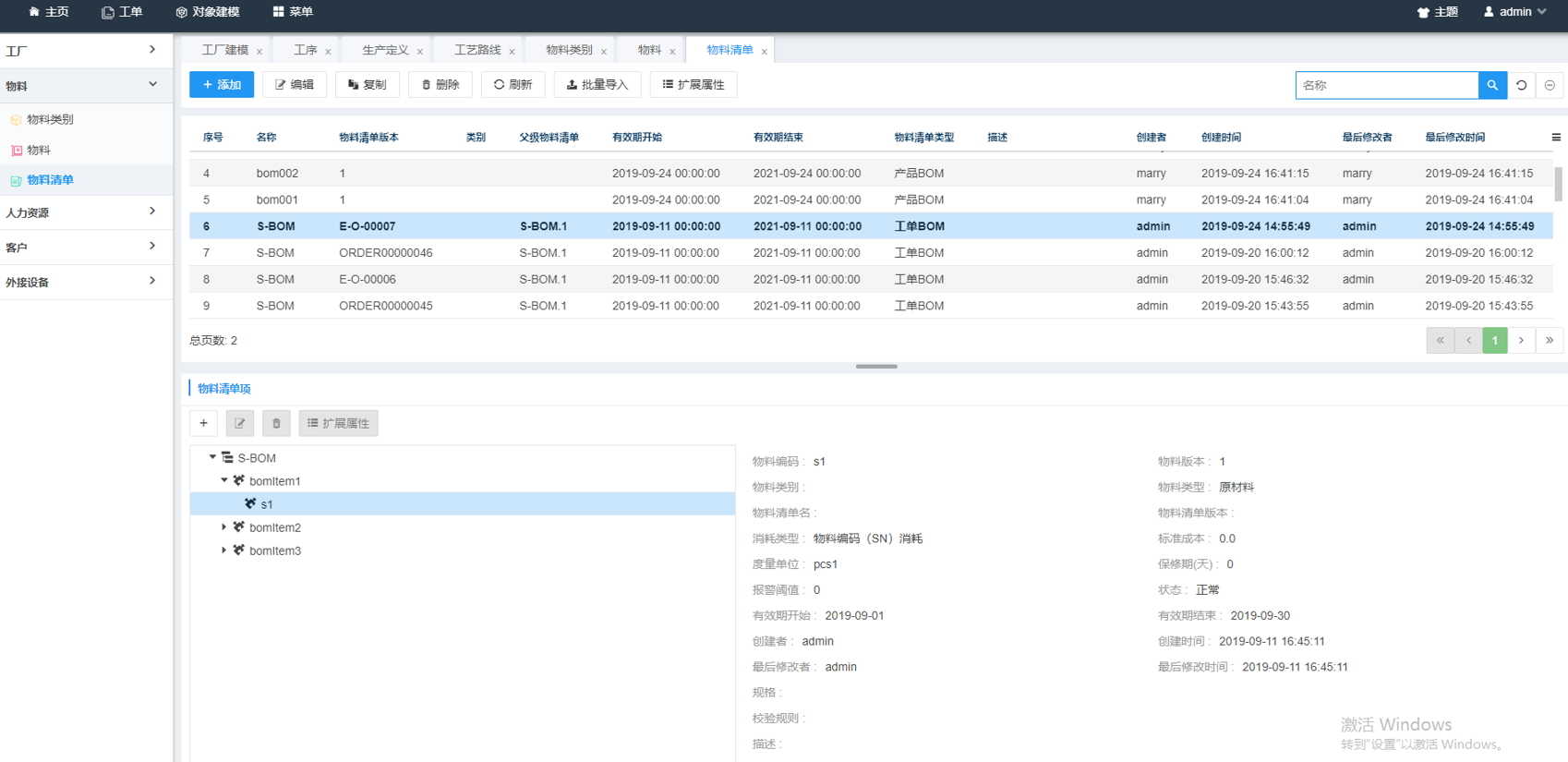
Task: Go to last page of table
Action: (1550, 341)
